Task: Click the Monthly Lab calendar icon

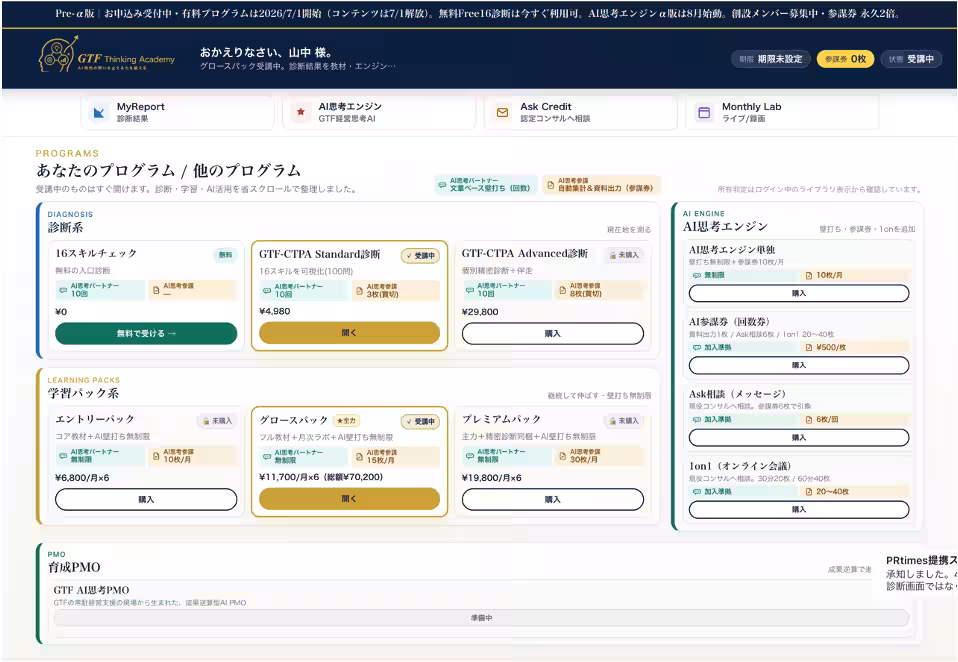Action: click(704, 112)
